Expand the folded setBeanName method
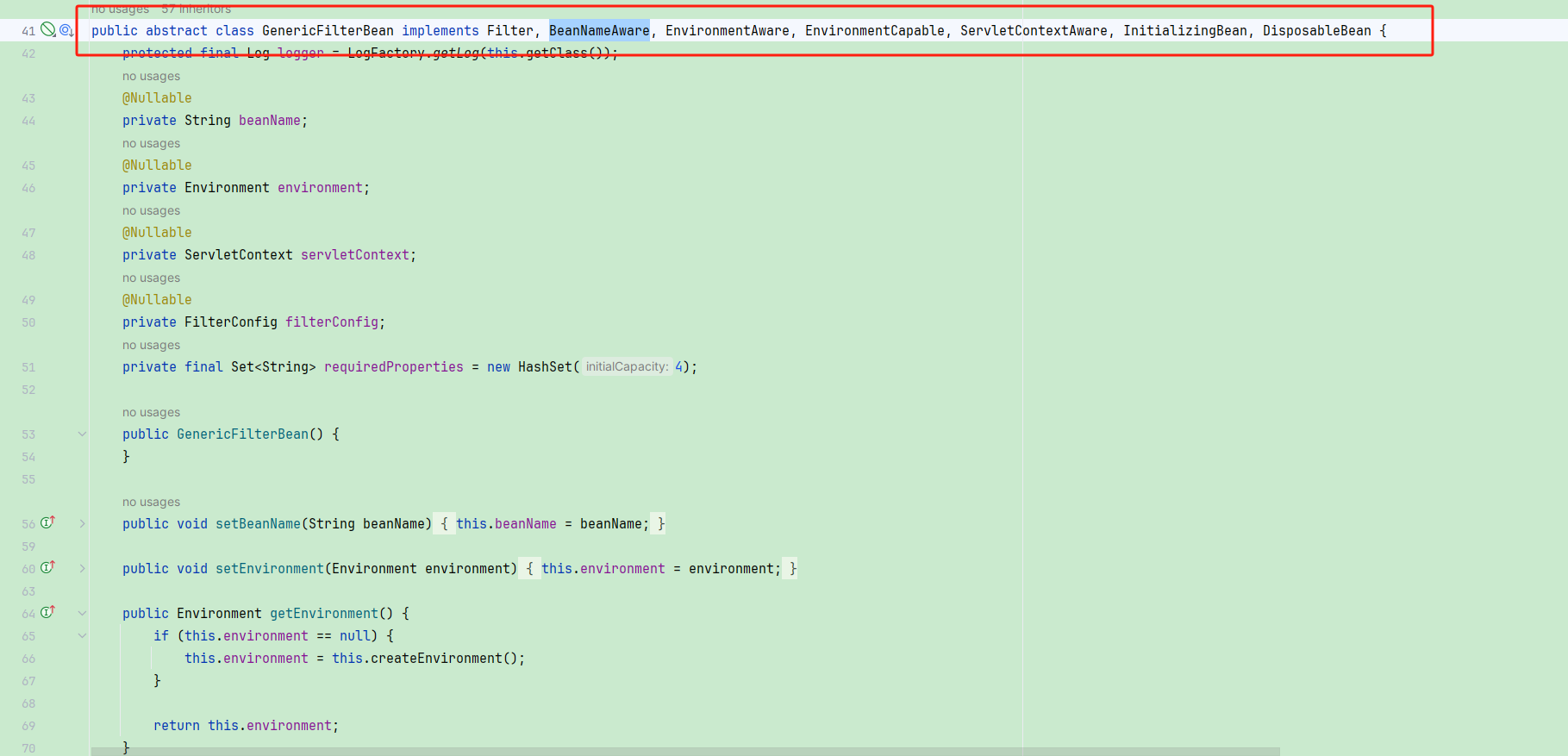This screenshot has width=1568, height=756. [83, 524]
